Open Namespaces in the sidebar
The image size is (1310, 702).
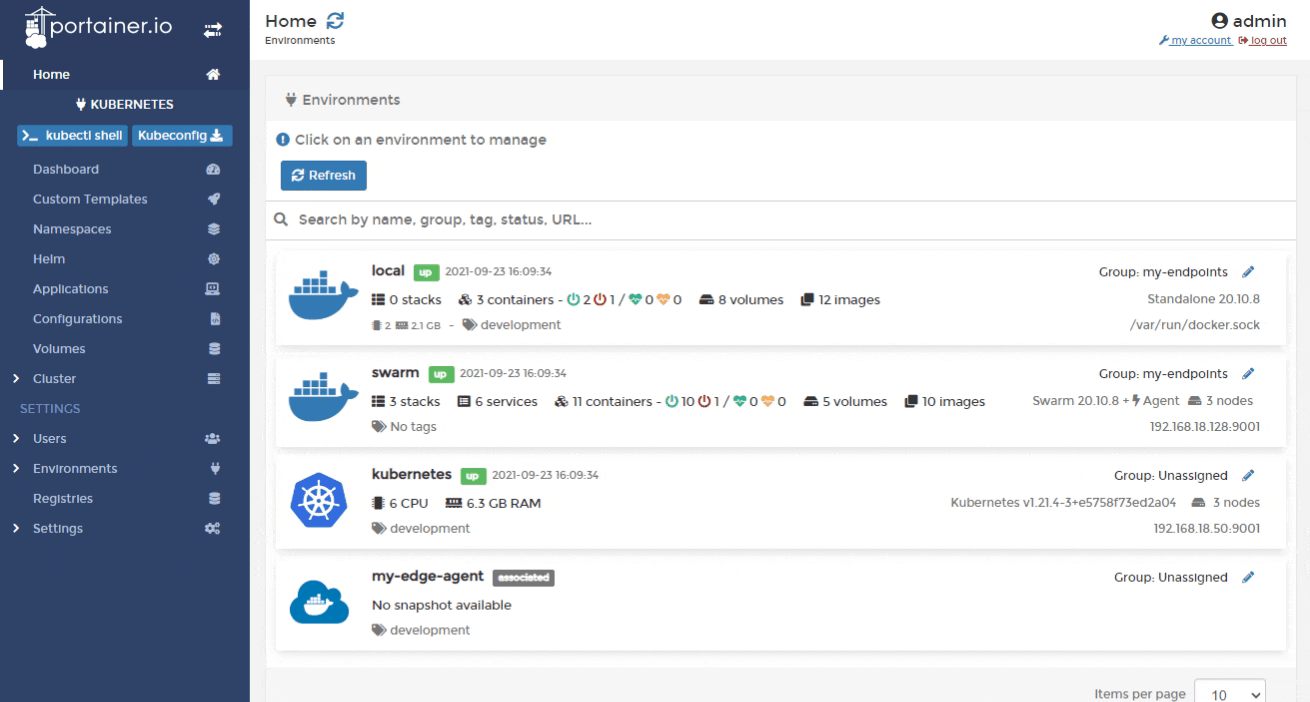coord(72,229)
